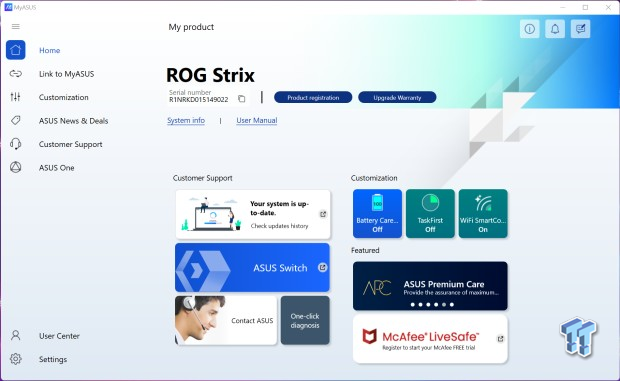The image size is (620, 381).
Task: Click the McAfee LiveSafe external link icon
Action: point(500,339)
